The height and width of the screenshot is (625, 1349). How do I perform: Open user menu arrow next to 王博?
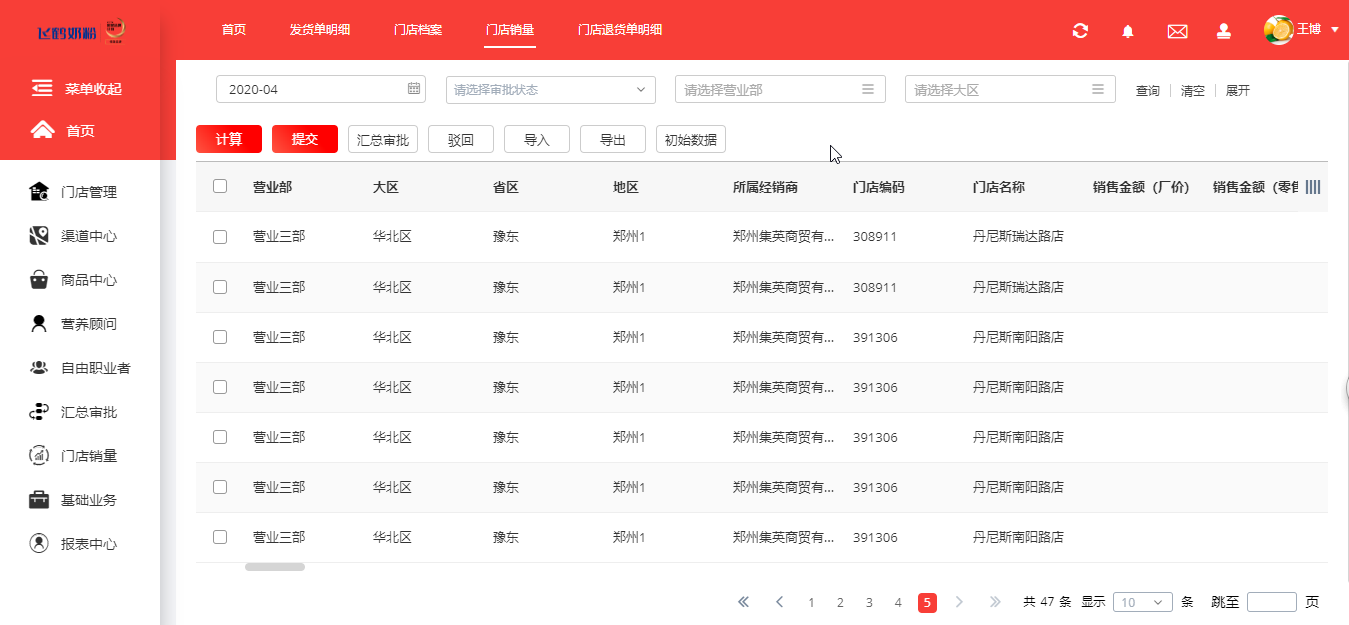click(x=1335, y=30)
